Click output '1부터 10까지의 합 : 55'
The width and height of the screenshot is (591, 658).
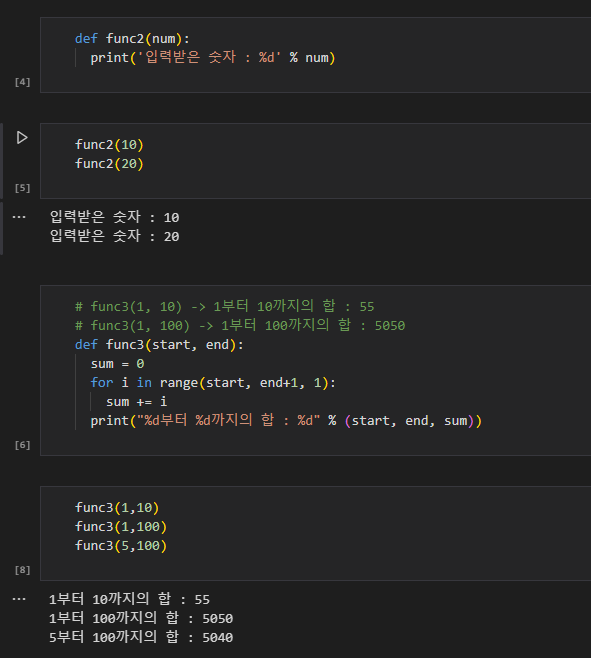(x=129, y=599)
